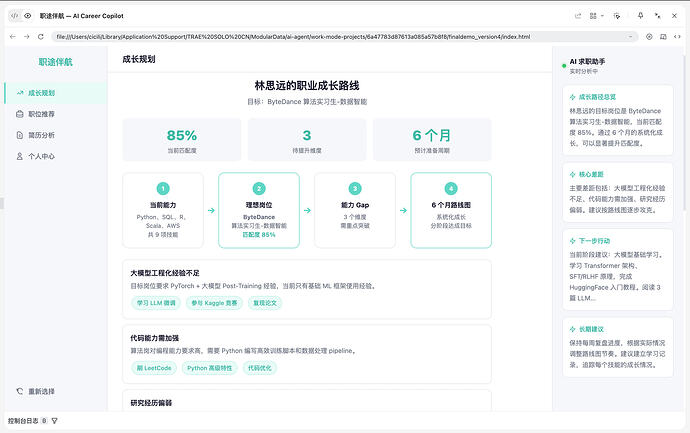Image resolution: width=690 pixels, height=433 pixels.
Task: Click the sparkle icon beside 核心差距
Action: point(573,174)
